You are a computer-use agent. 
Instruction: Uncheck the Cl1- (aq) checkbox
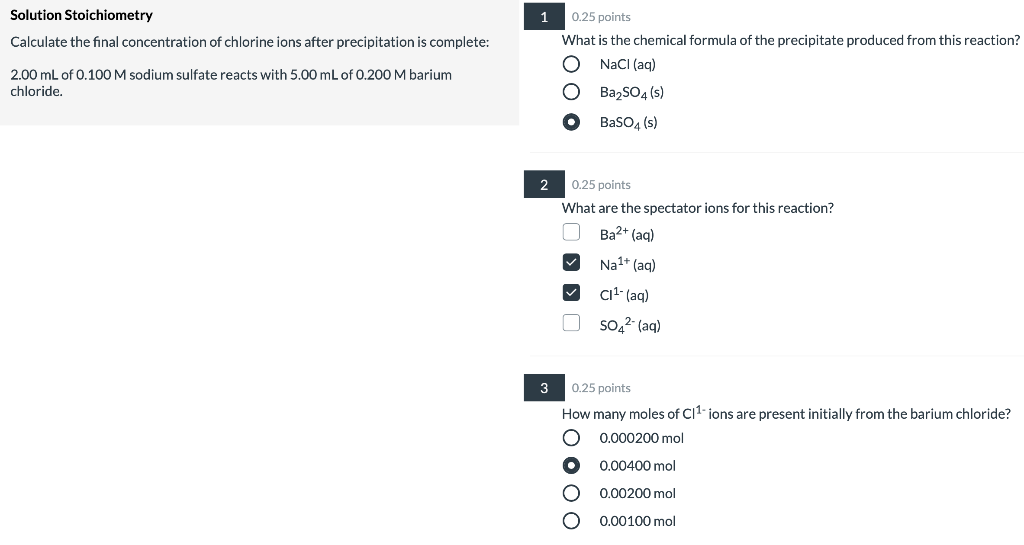coord(571,294)
